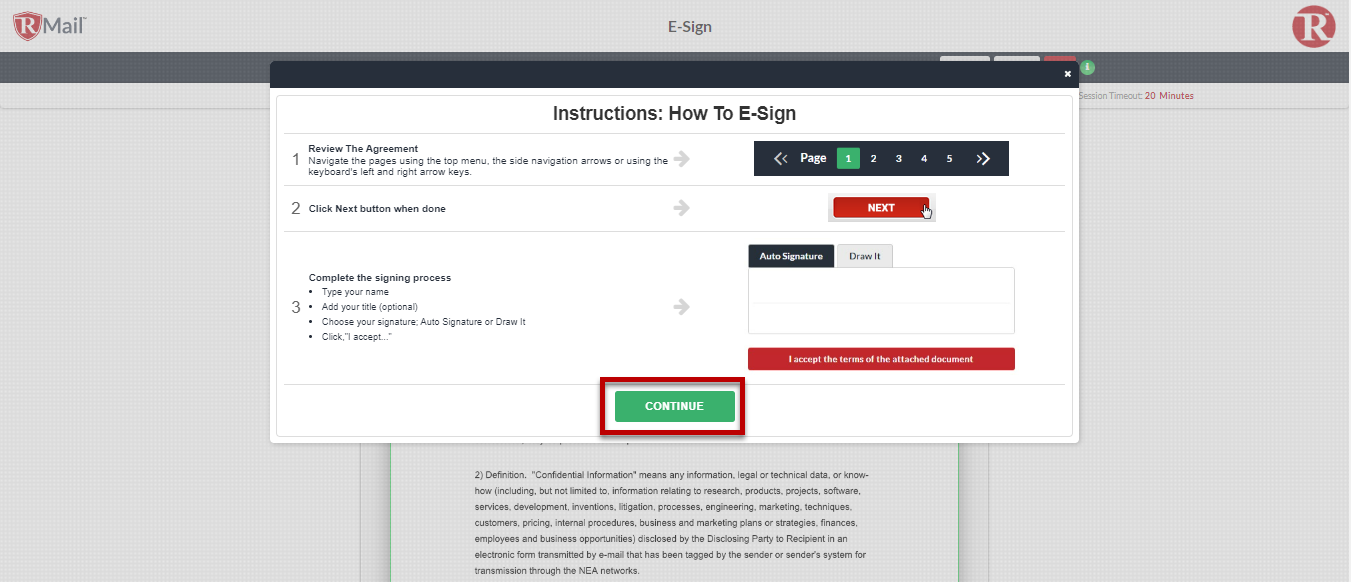The height and width of the screenshot is (582, 1351).
Task: Switch to the Draw It tab
Action: [864, 256]
